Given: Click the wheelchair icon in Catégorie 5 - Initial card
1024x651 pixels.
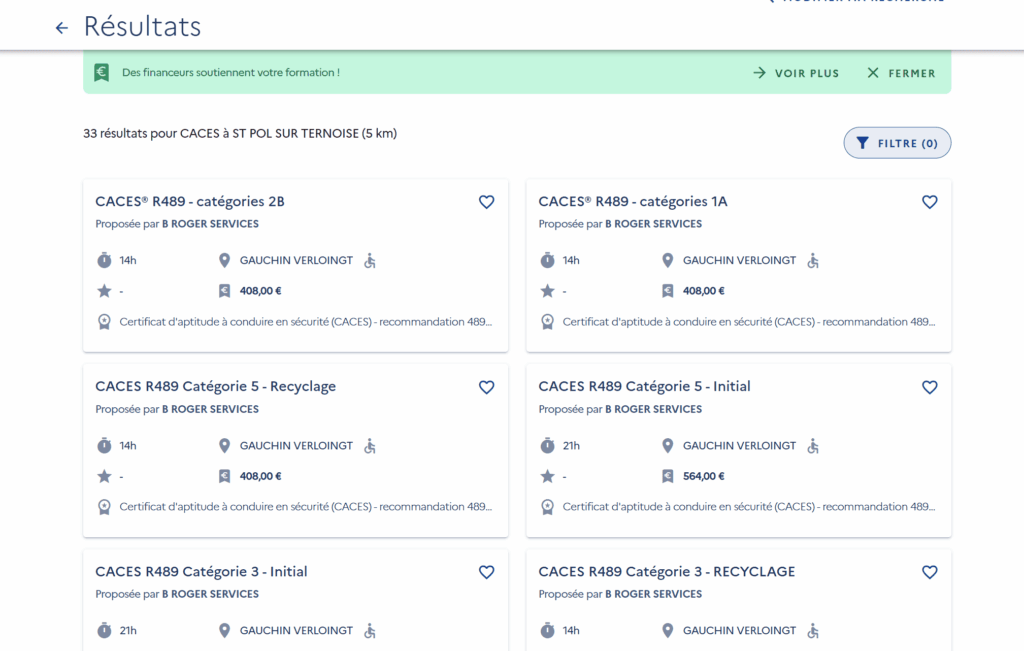Looking at the screenshot, I should (x=813, y=446).
